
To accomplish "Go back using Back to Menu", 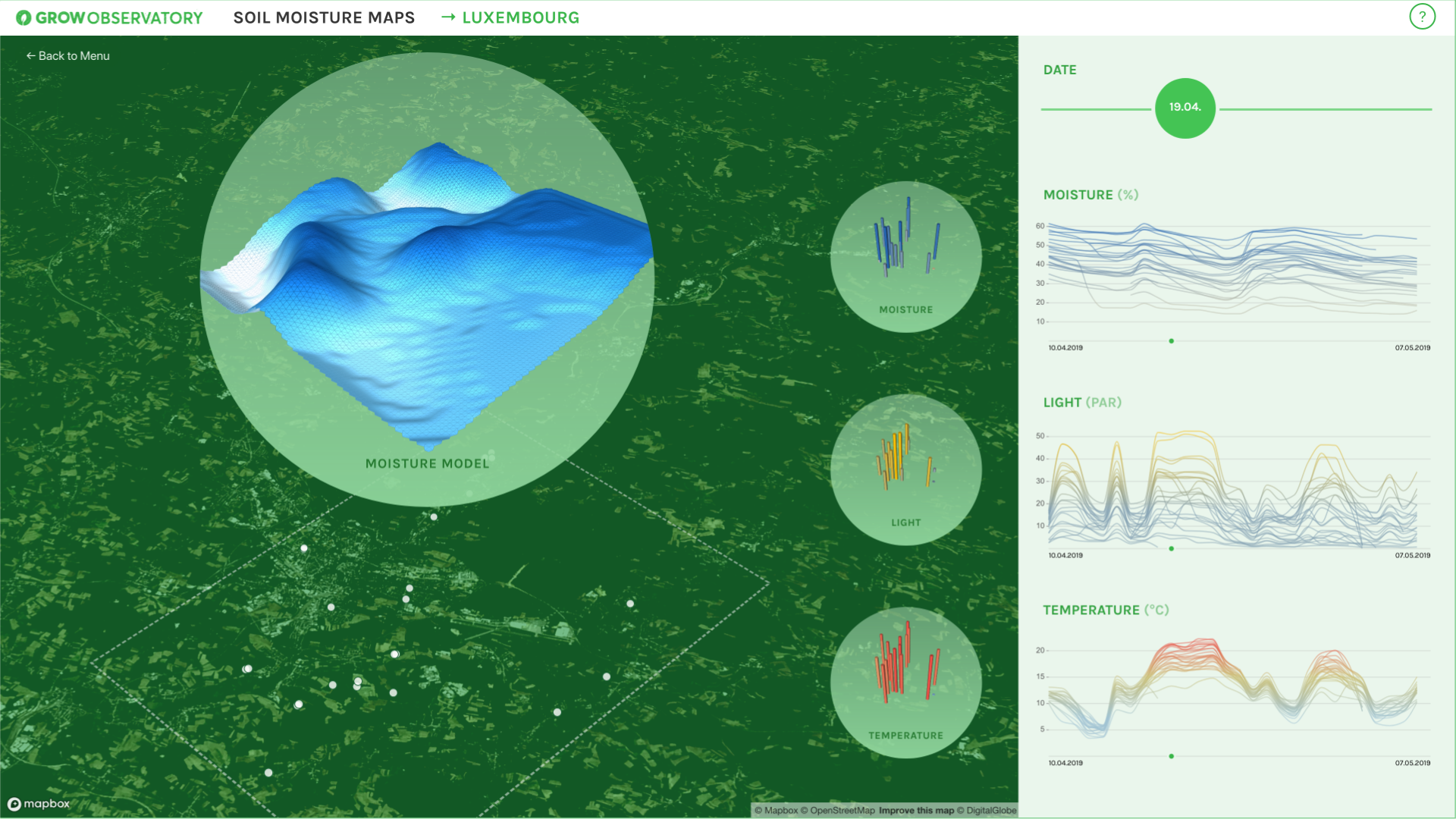I will 67,56.
